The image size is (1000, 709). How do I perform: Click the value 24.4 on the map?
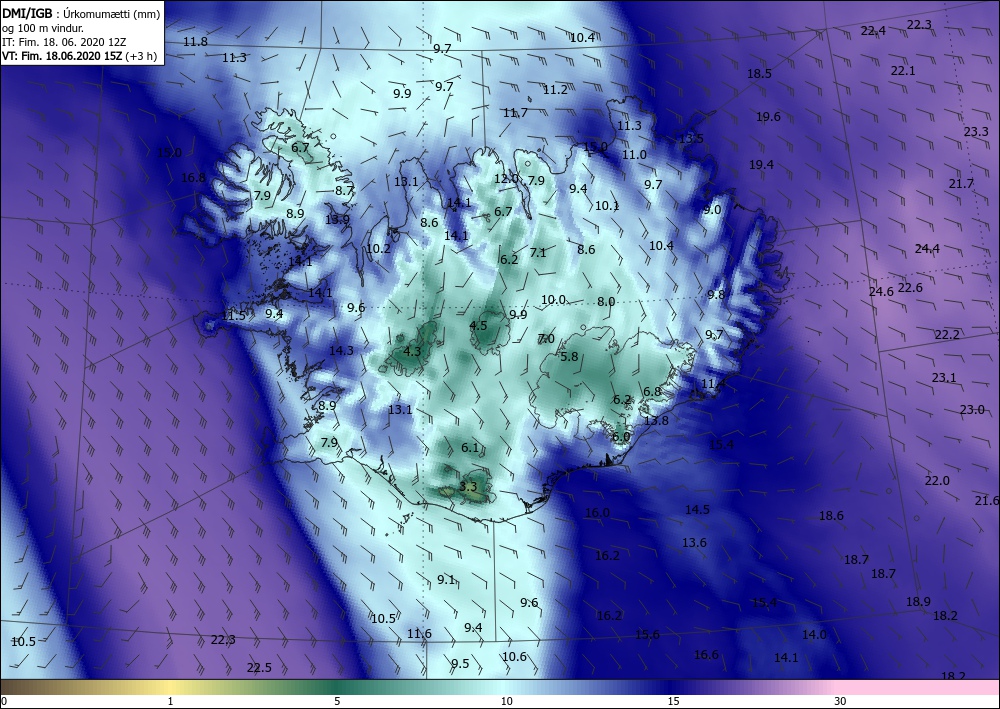click(927, 249)
